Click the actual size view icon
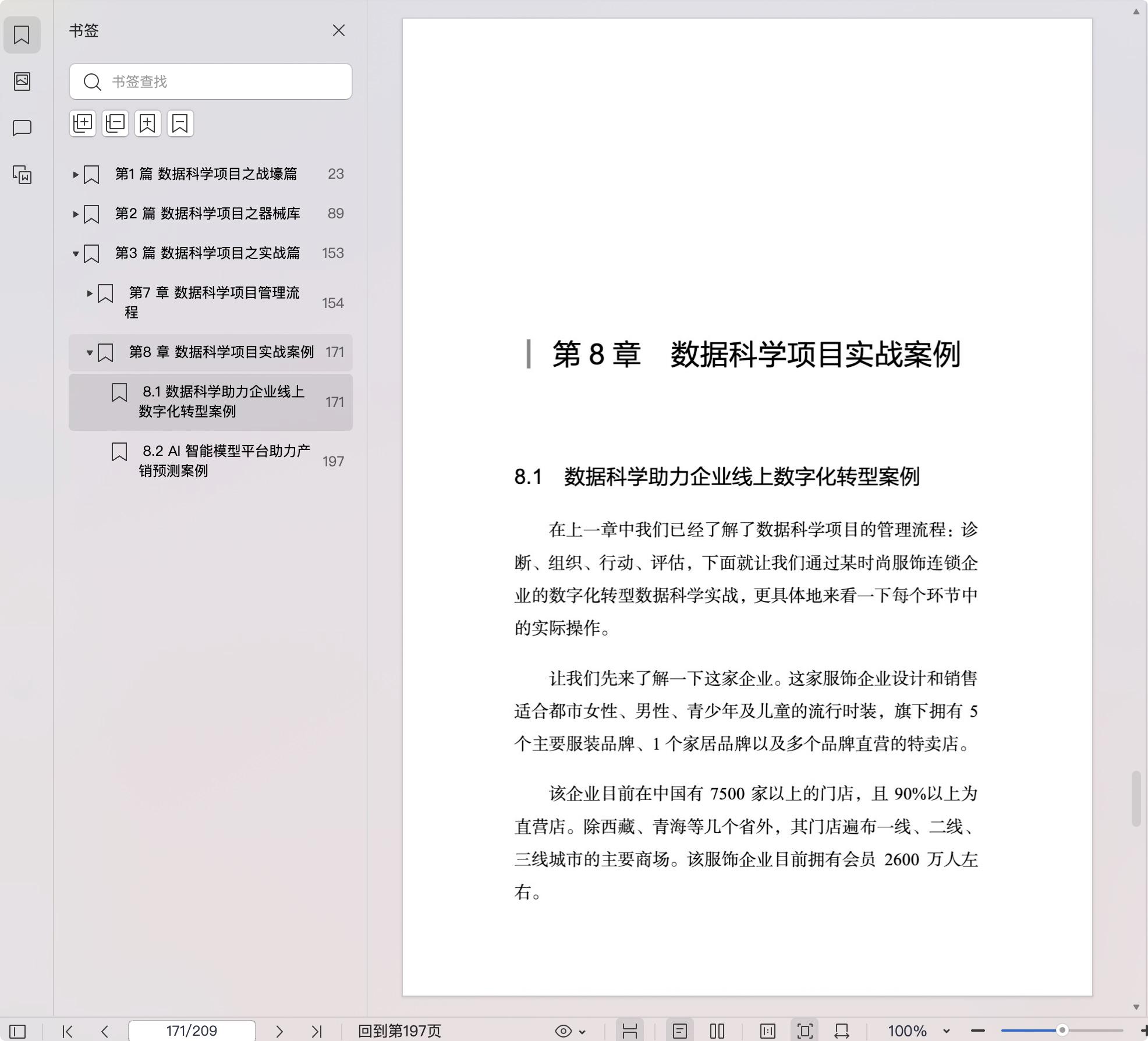 (768, 1031)
